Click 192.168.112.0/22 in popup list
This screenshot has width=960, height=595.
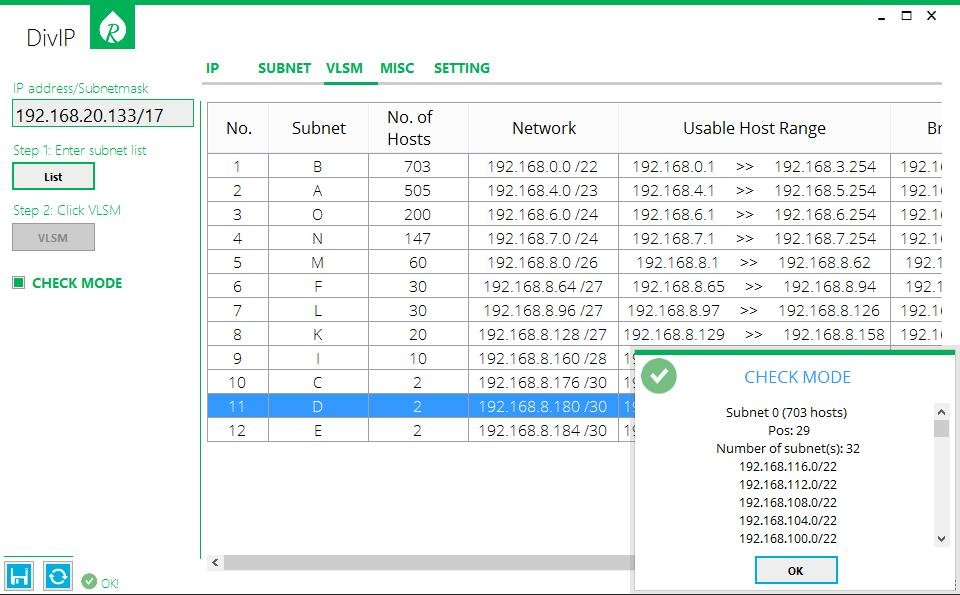point(787,484)
